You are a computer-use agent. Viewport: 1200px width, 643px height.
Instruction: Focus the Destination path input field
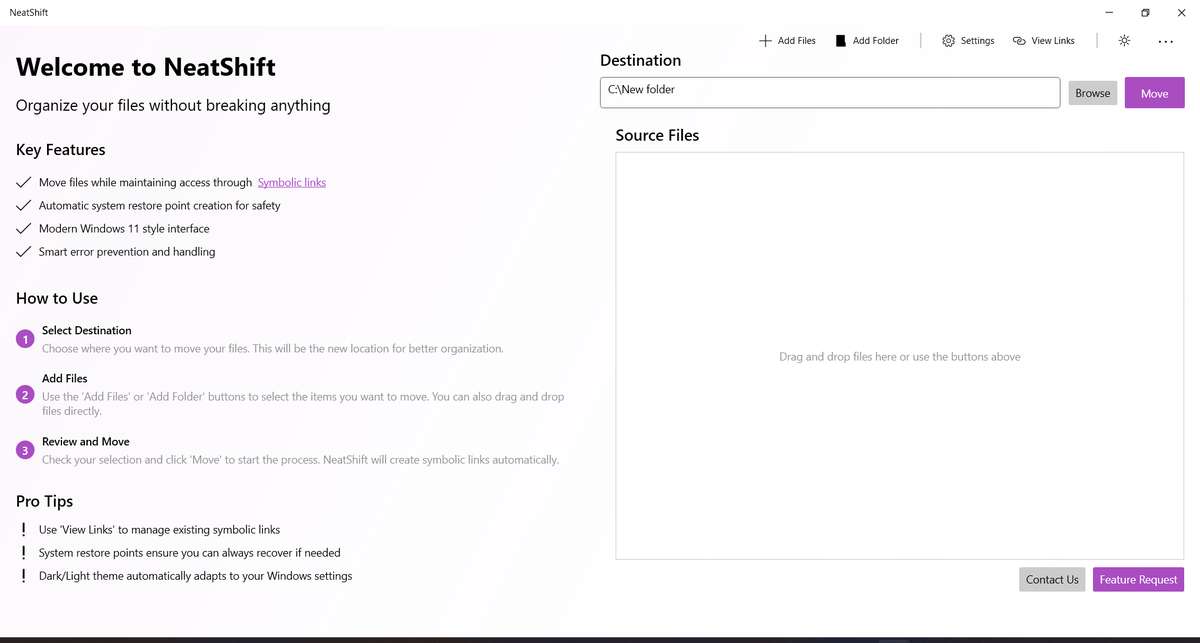coord(830,92)
